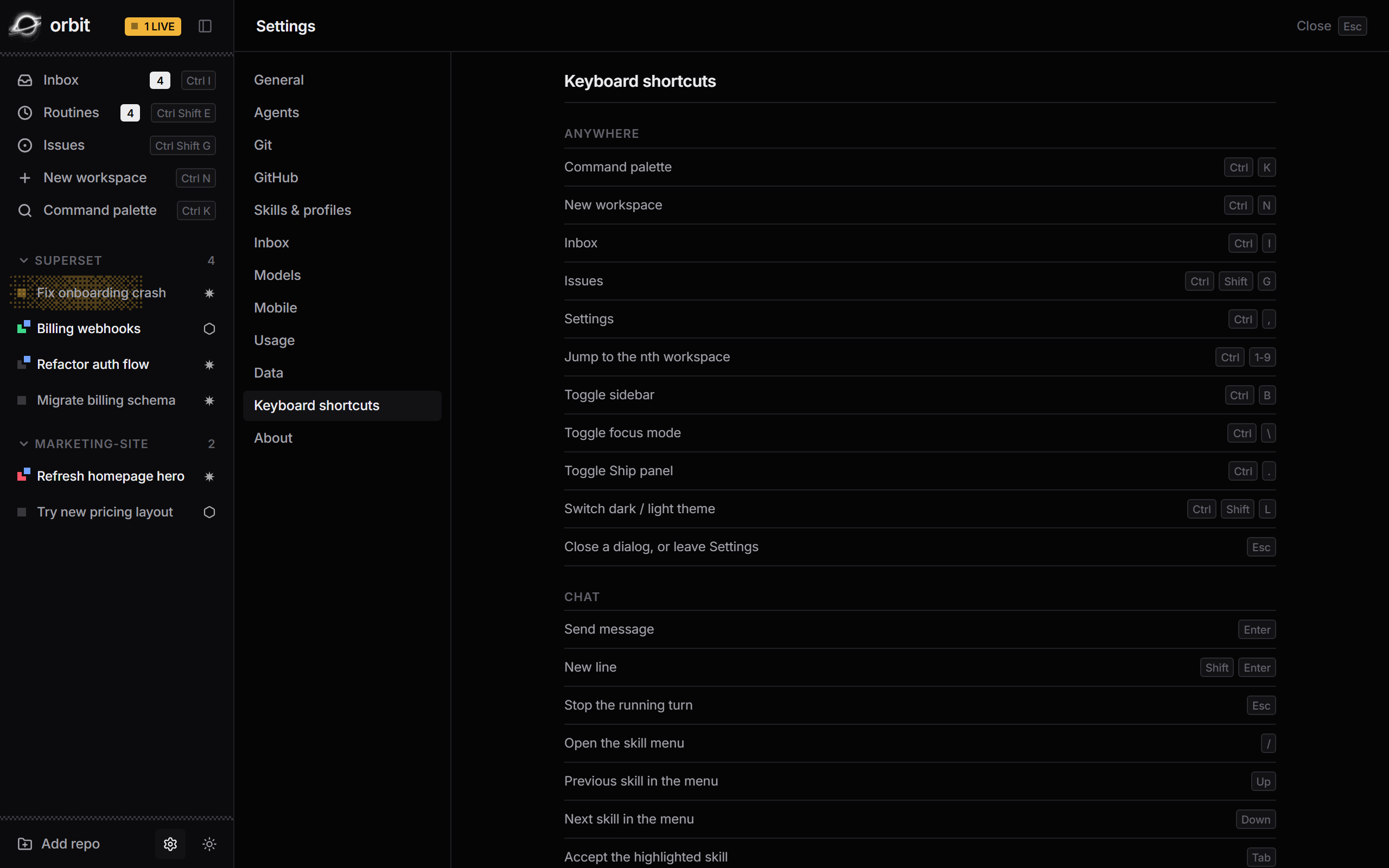1389x868 pixels.
Task: Click spinner icon beside Refresh homepage hero
Action: pos(209,476)
